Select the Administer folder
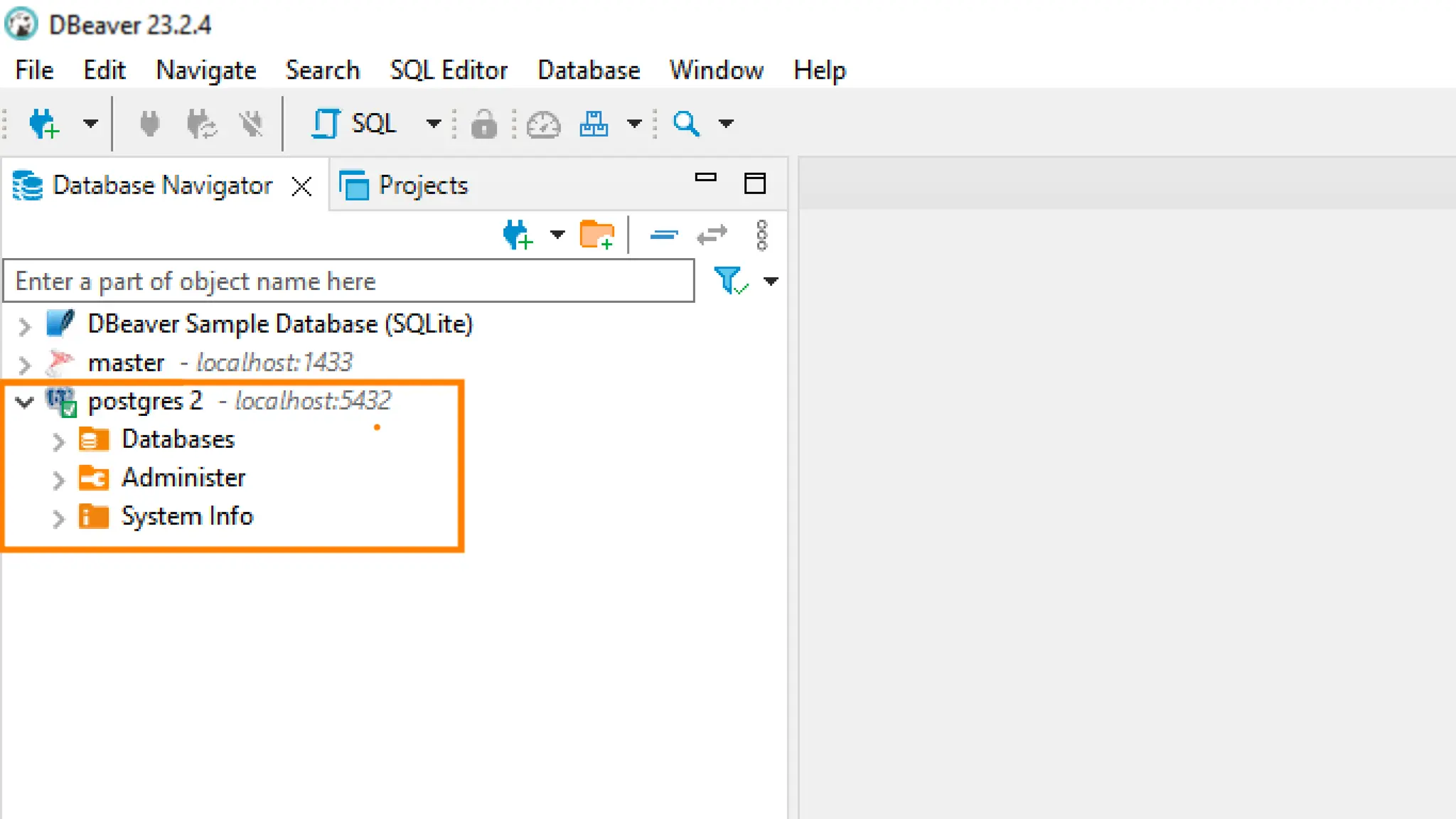1456x819 pixels. 183,478
